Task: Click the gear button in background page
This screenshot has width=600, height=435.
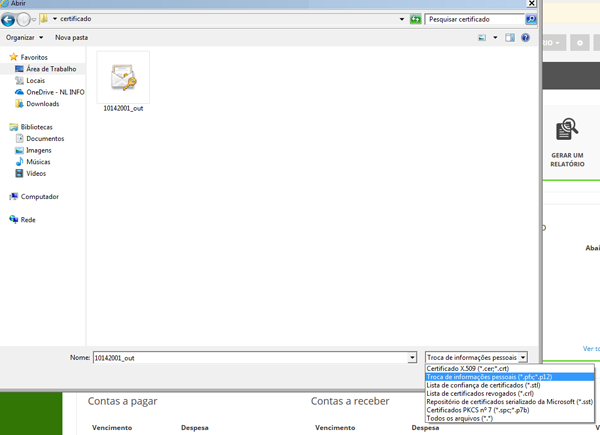Action: click(x=580, y=43)
